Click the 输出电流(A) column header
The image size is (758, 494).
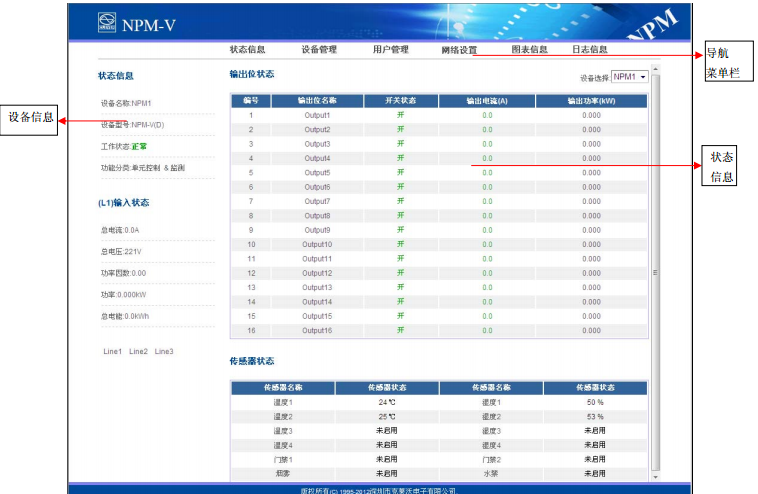(487, 101)
